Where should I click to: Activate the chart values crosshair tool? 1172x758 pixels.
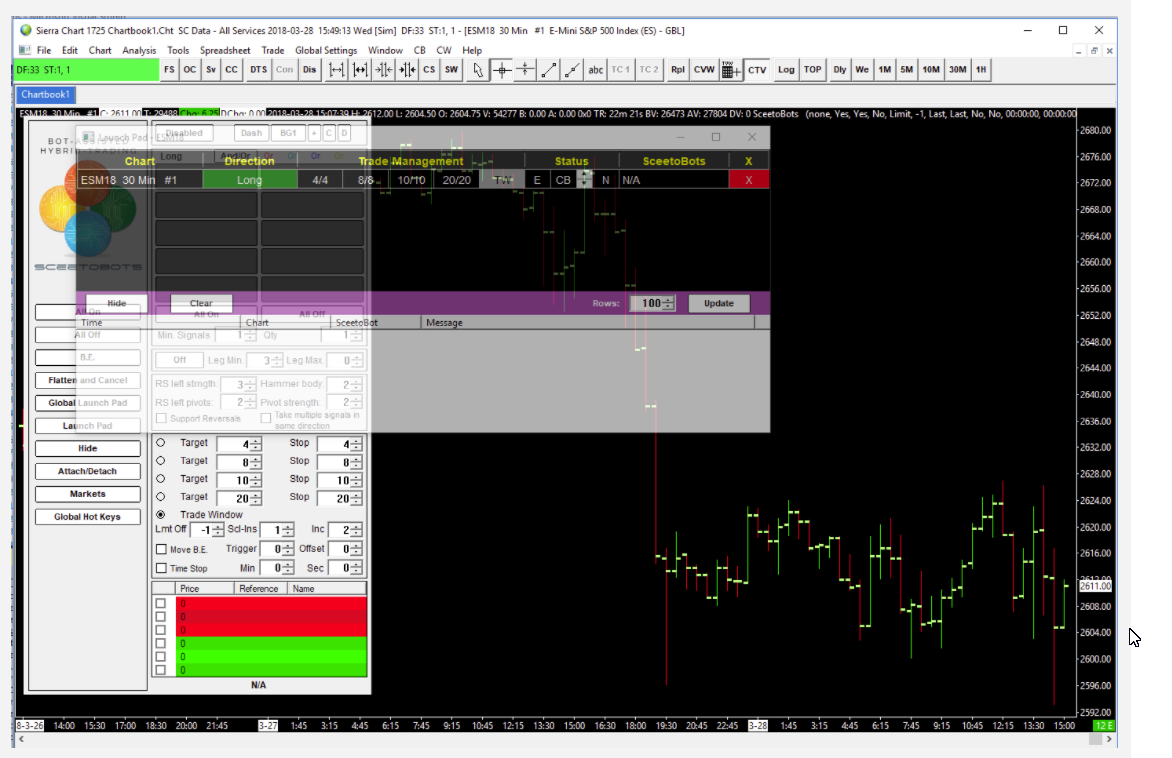502,70
